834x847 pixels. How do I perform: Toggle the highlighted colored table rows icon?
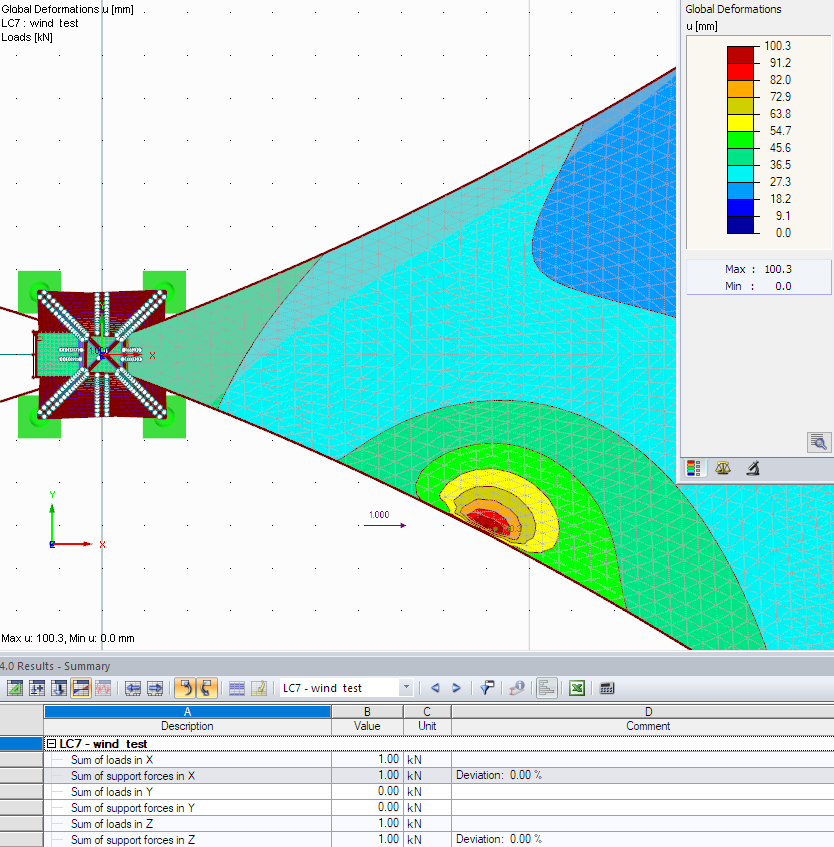click(81, 688)
